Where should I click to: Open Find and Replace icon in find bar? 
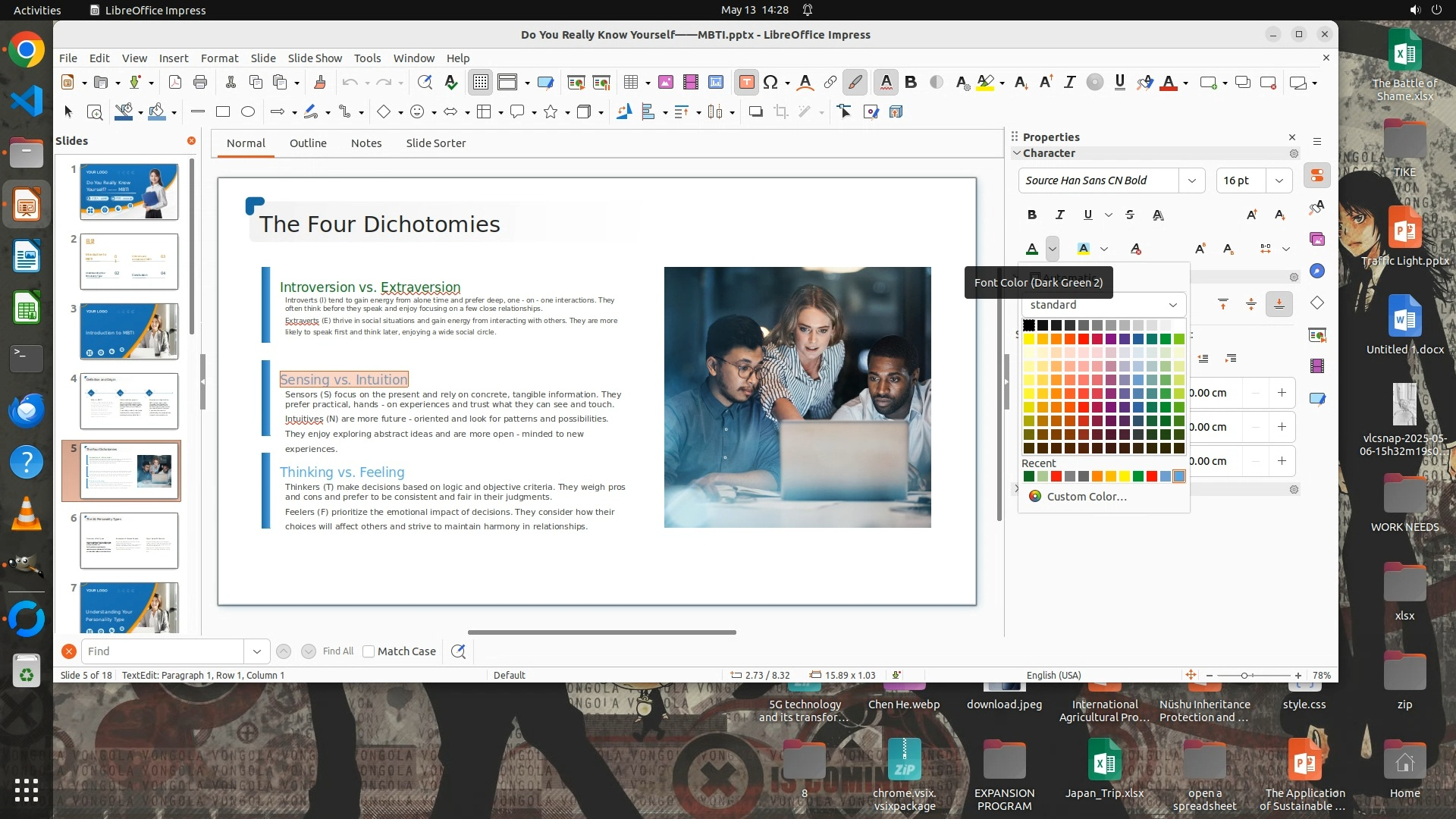(458, 651)
